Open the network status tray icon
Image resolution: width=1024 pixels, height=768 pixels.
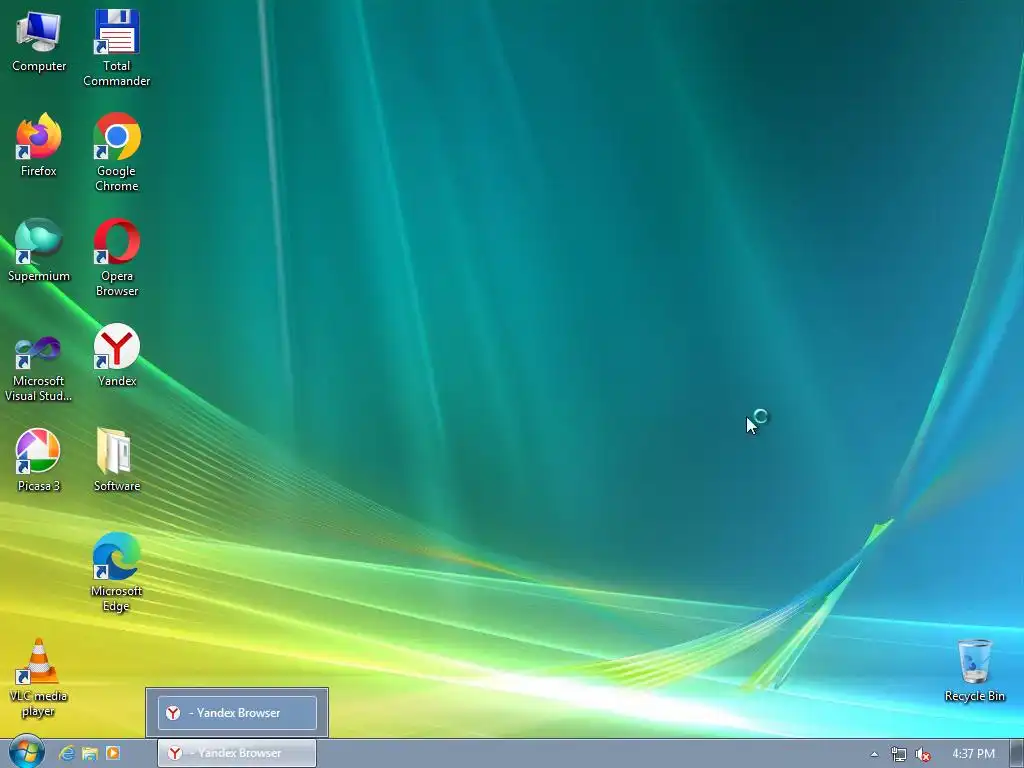tap(899, 754)
